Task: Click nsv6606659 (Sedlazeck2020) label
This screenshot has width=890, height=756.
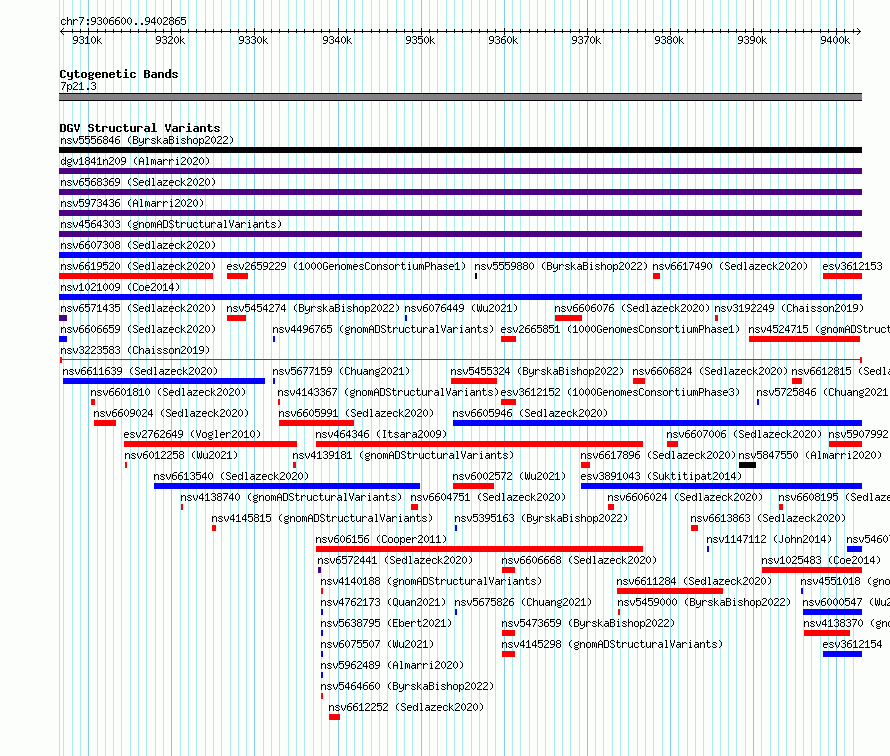Action: [x=138, y=329]
